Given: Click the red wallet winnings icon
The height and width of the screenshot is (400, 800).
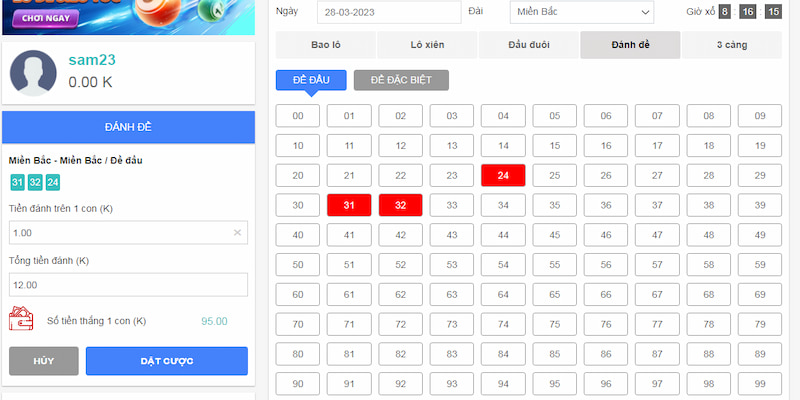Looking at the screenshot, I should [x=23, y=320].
